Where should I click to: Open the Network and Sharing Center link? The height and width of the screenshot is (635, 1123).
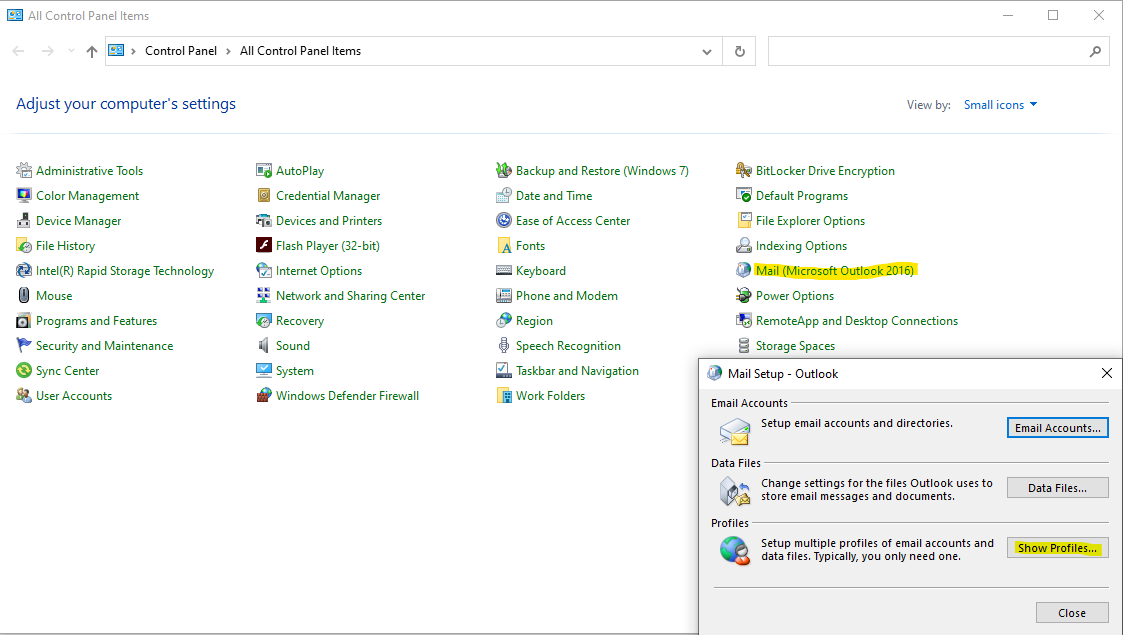350,296
